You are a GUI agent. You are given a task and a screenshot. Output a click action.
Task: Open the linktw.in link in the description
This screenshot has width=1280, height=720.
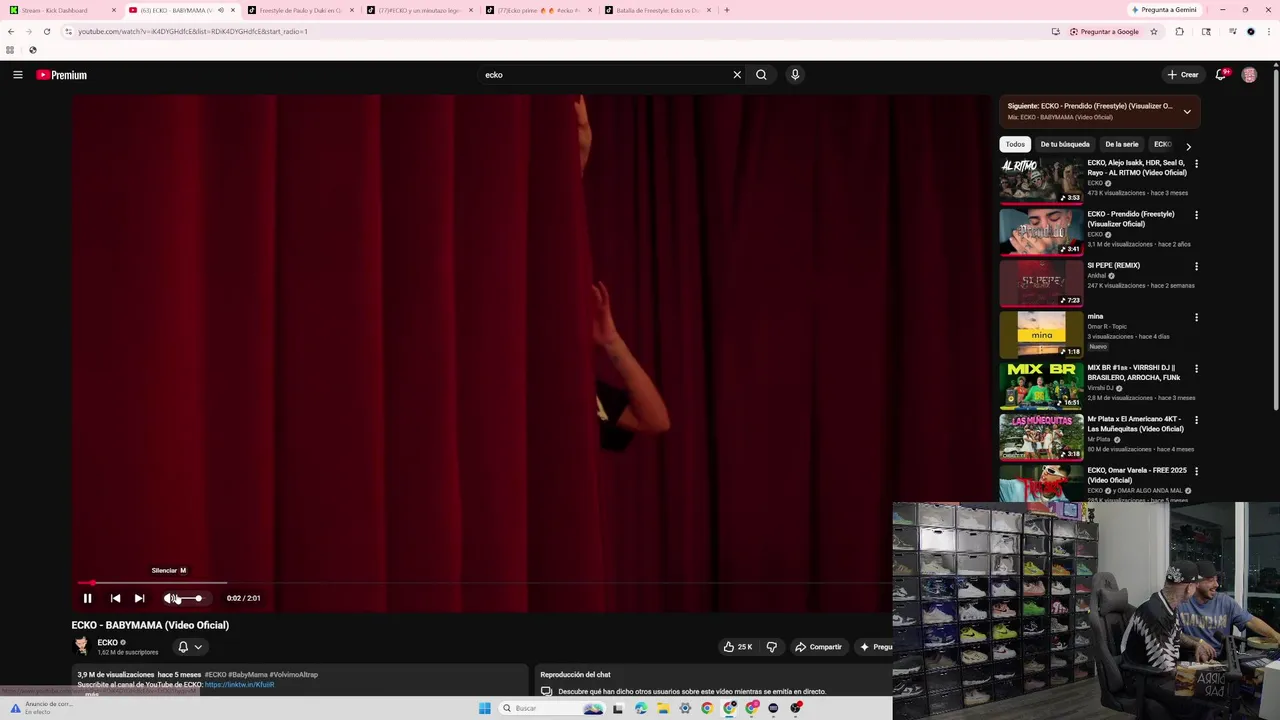[x=239, y=685]
